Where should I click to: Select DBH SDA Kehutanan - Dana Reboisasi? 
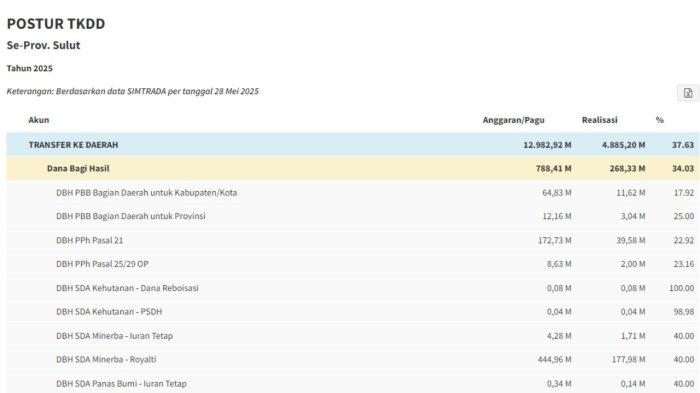pos(127,288)
